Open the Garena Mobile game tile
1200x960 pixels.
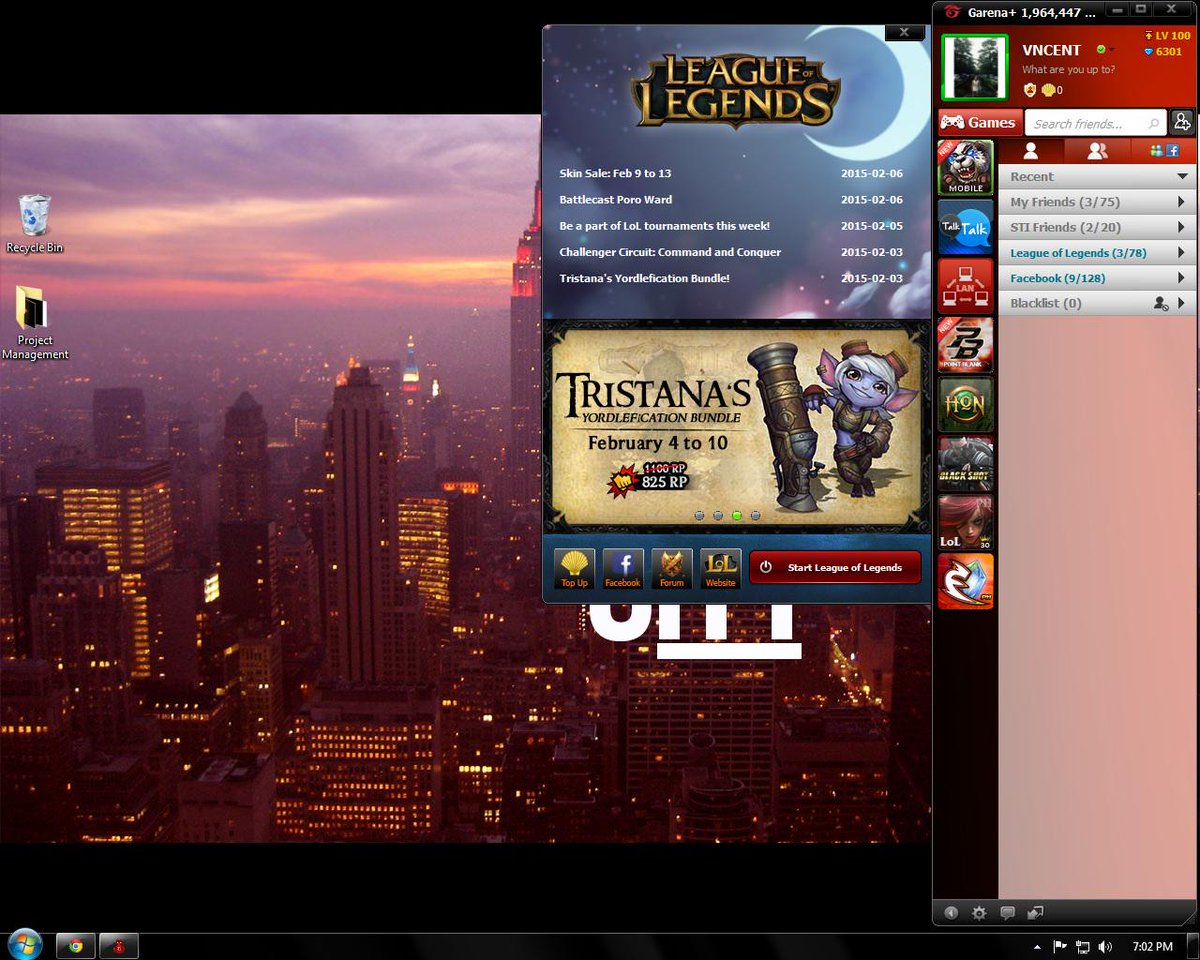[x=965, y=167]
